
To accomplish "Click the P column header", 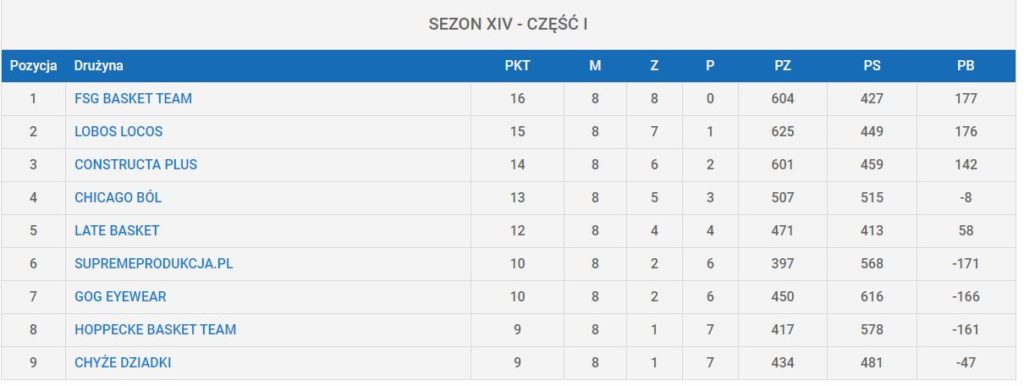I will [x=710, y=66].
